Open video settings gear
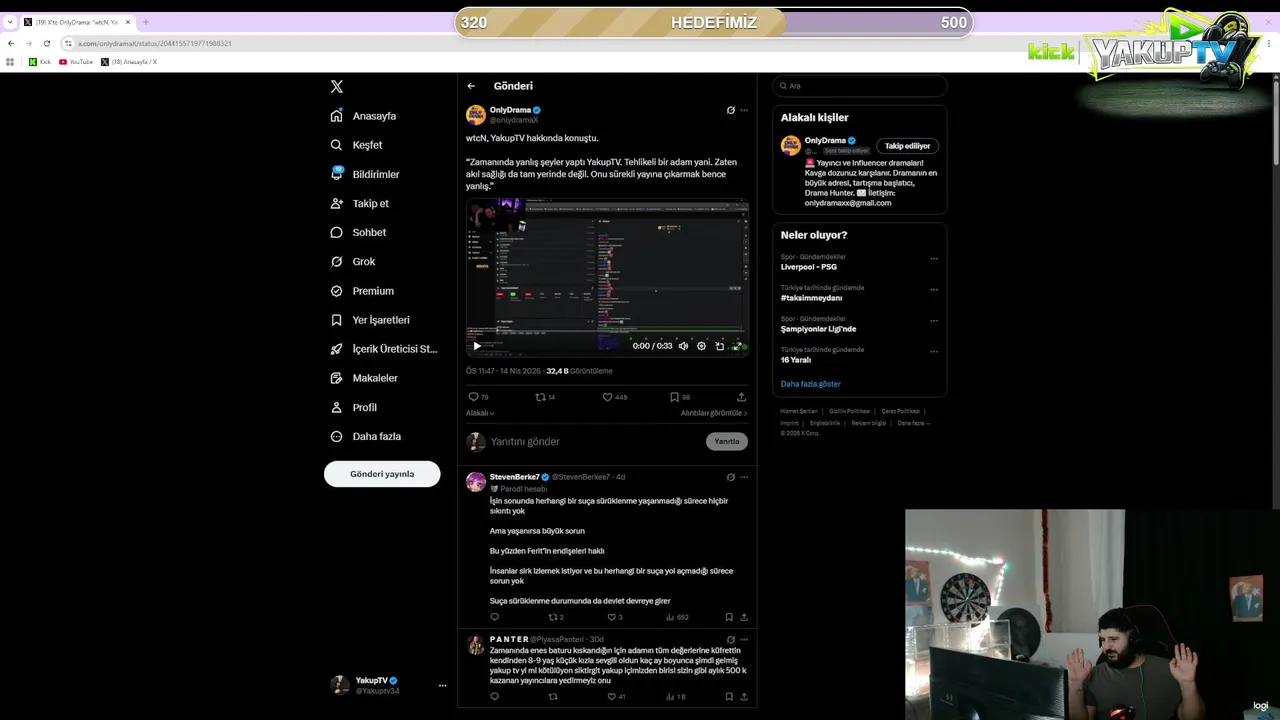Image resolution: width=1280 pixels, height=720 pixels. click(x=701, y=346)
